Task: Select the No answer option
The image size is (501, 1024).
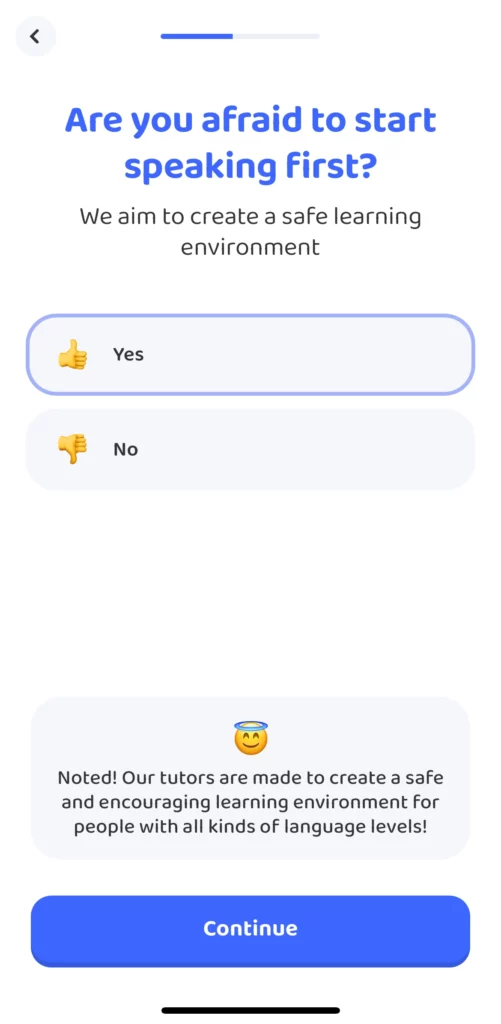Action: pos(250,449)
